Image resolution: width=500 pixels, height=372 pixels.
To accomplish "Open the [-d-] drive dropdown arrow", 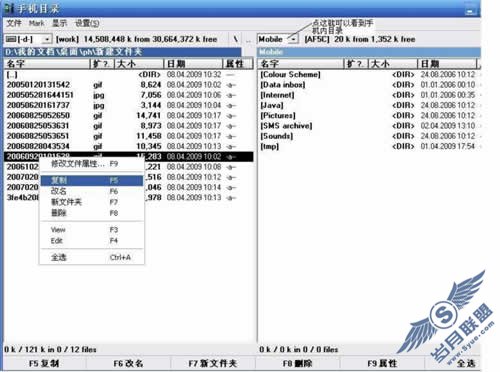I will pyautogui.click(x=47, y=39).
